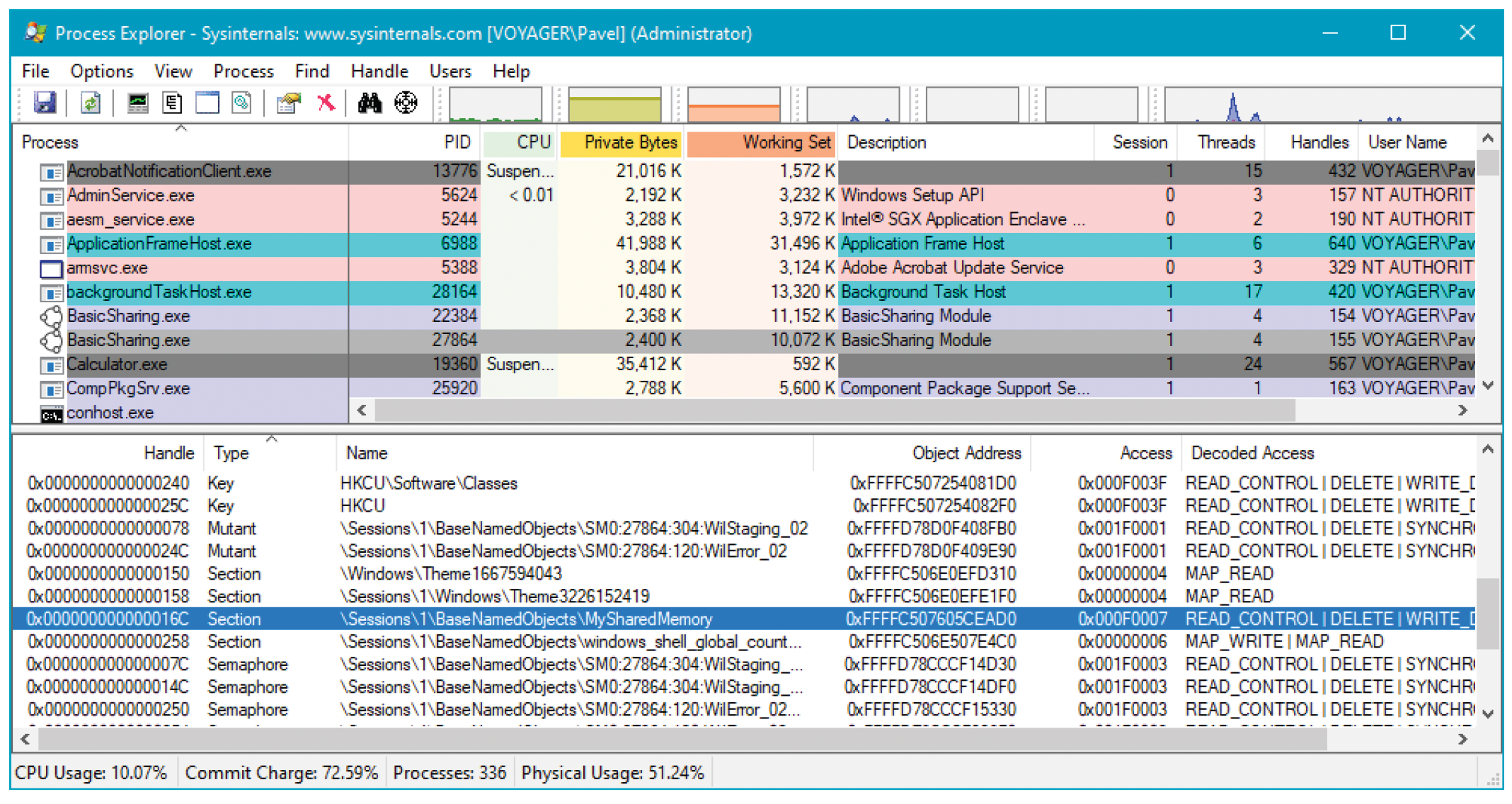Click the Commit Charge status bar entry
Screen dimensions: 1512x804
click(x=282, y=774)
